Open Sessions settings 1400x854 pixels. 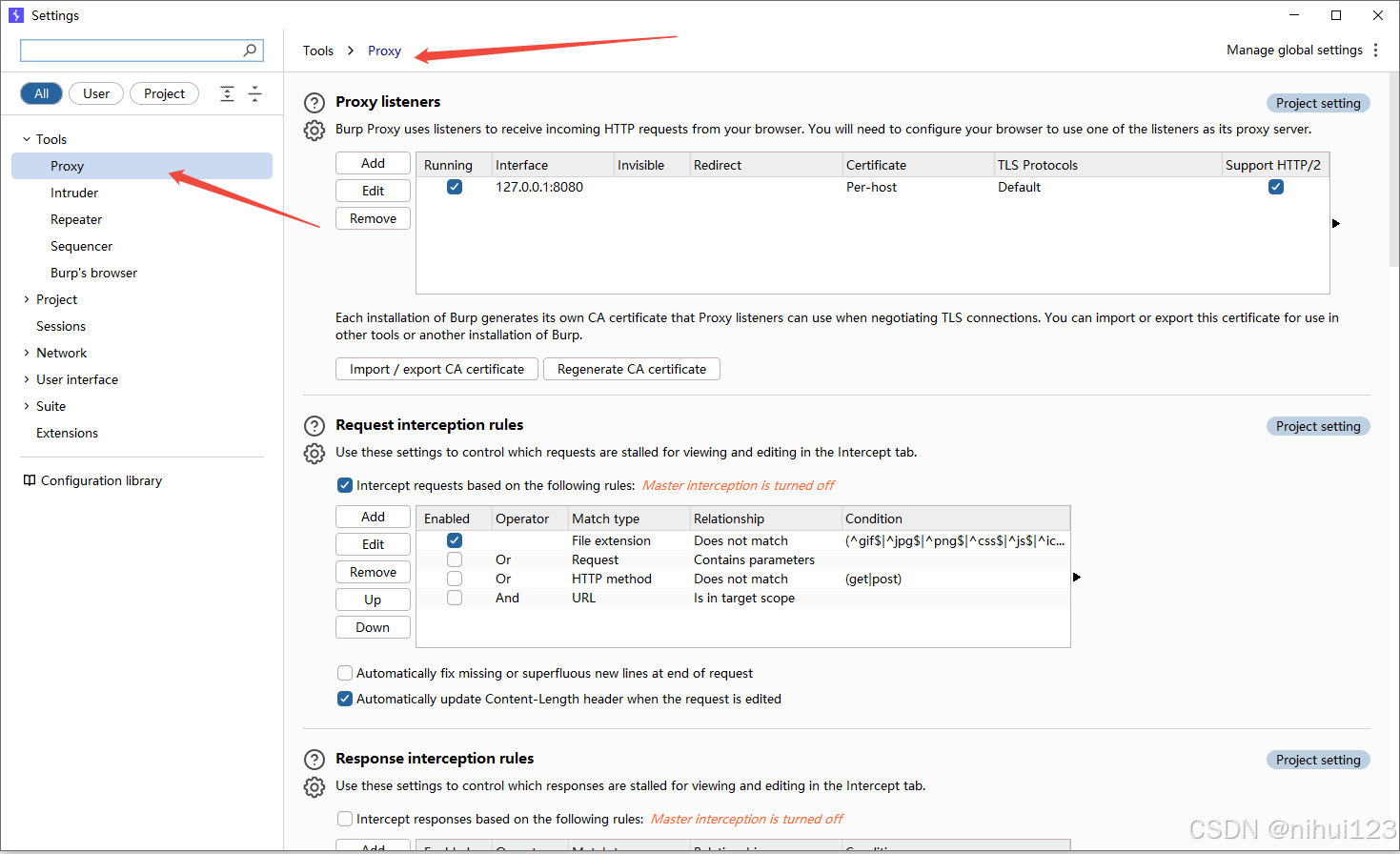pos(61,326)
